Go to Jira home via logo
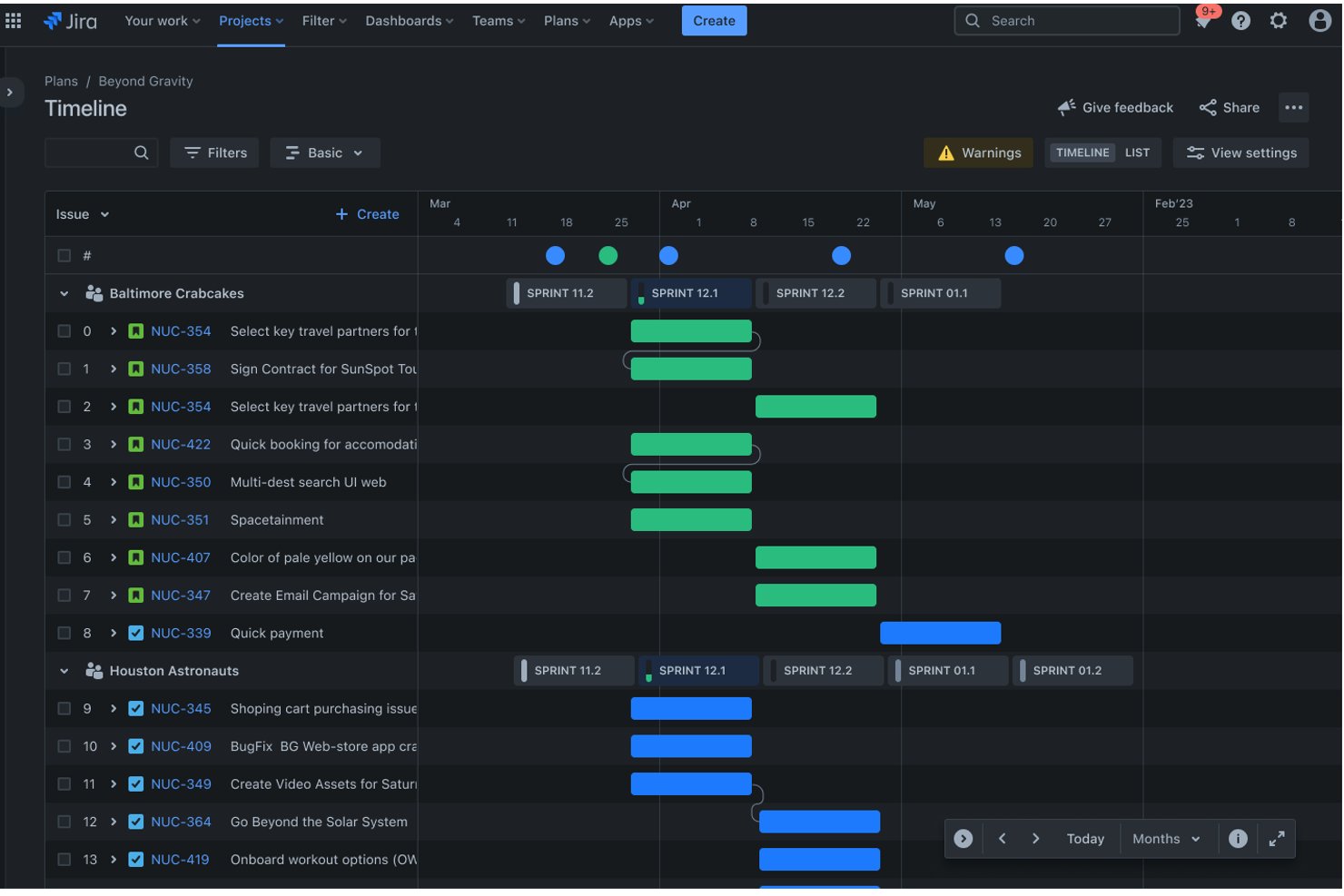 coord(70,21)
